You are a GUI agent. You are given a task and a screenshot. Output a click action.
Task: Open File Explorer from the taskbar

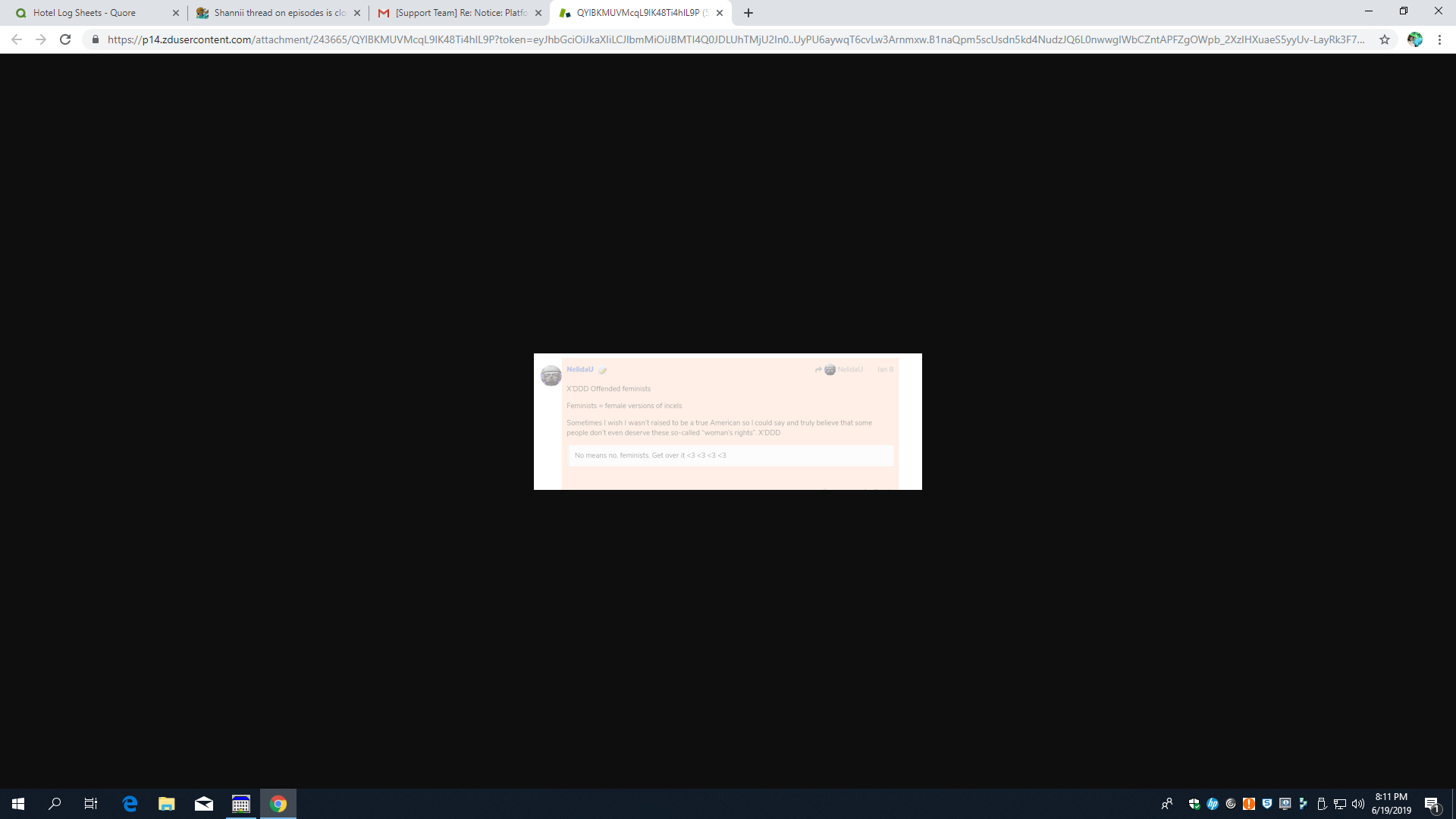[x=167, y=804]
